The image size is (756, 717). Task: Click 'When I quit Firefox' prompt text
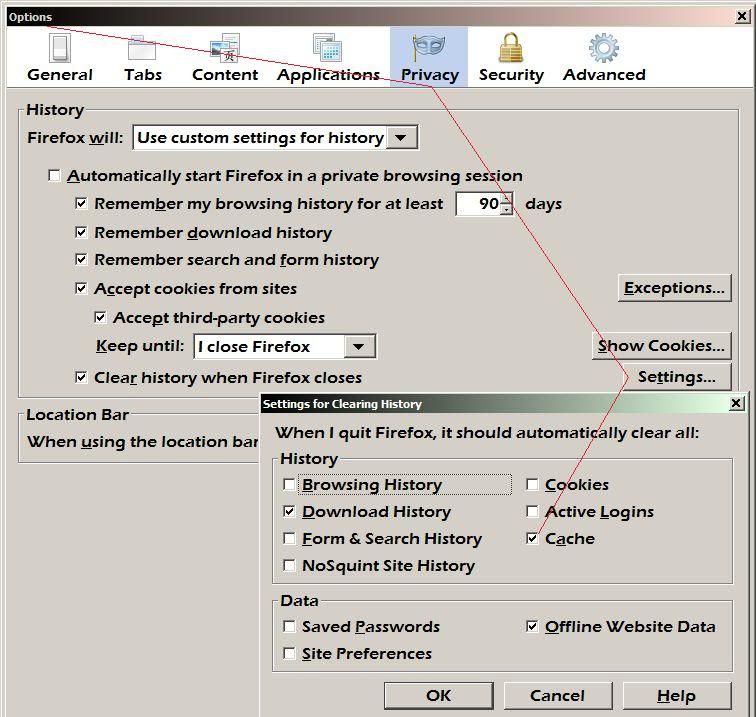(487, 433)
